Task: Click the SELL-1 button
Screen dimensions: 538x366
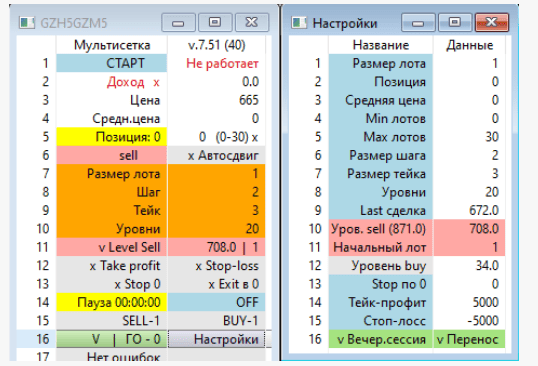Action: point(112,321)
